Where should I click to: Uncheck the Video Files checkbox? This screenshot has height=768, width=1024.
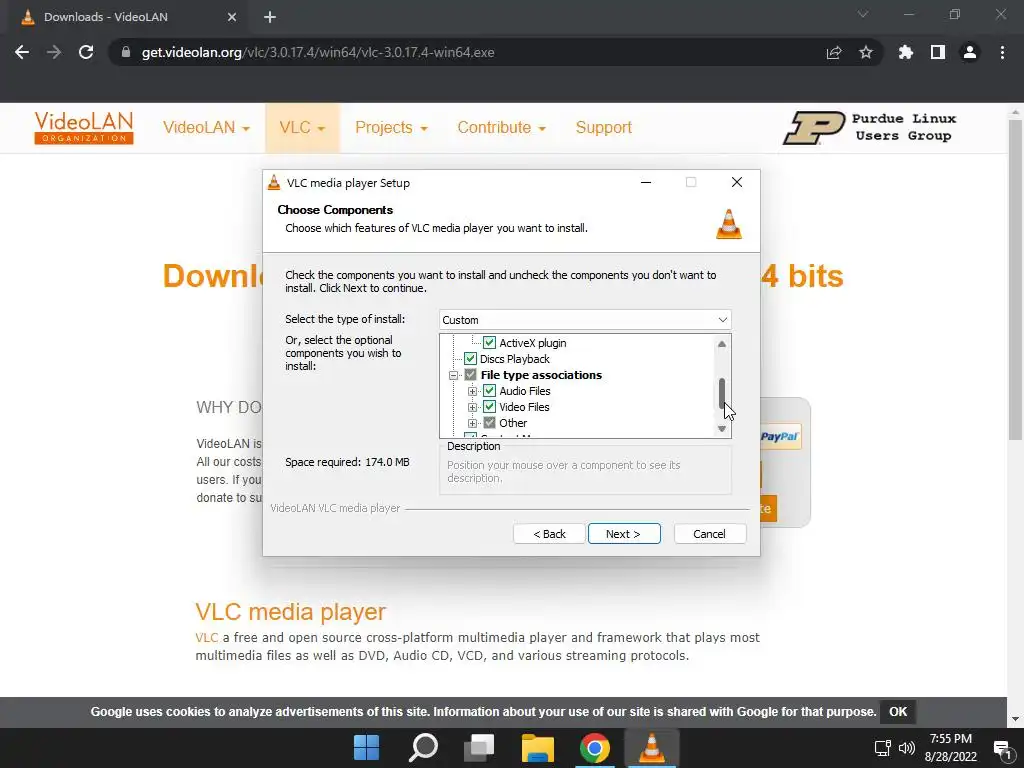489,407
